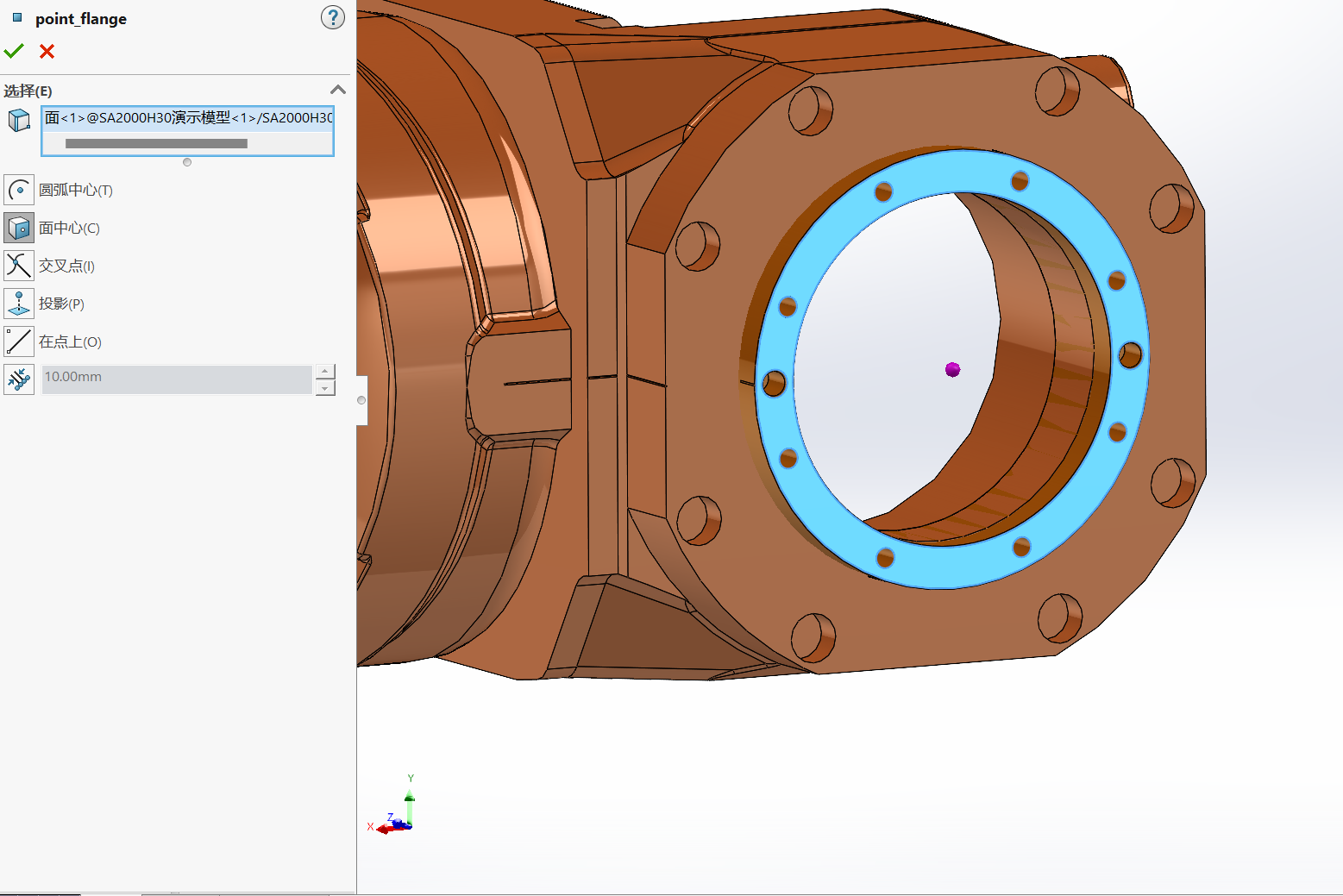This screenshot has width=1343, height=896.
Task: Decrease the distance value with the down arrow
Action: (325, 388)
